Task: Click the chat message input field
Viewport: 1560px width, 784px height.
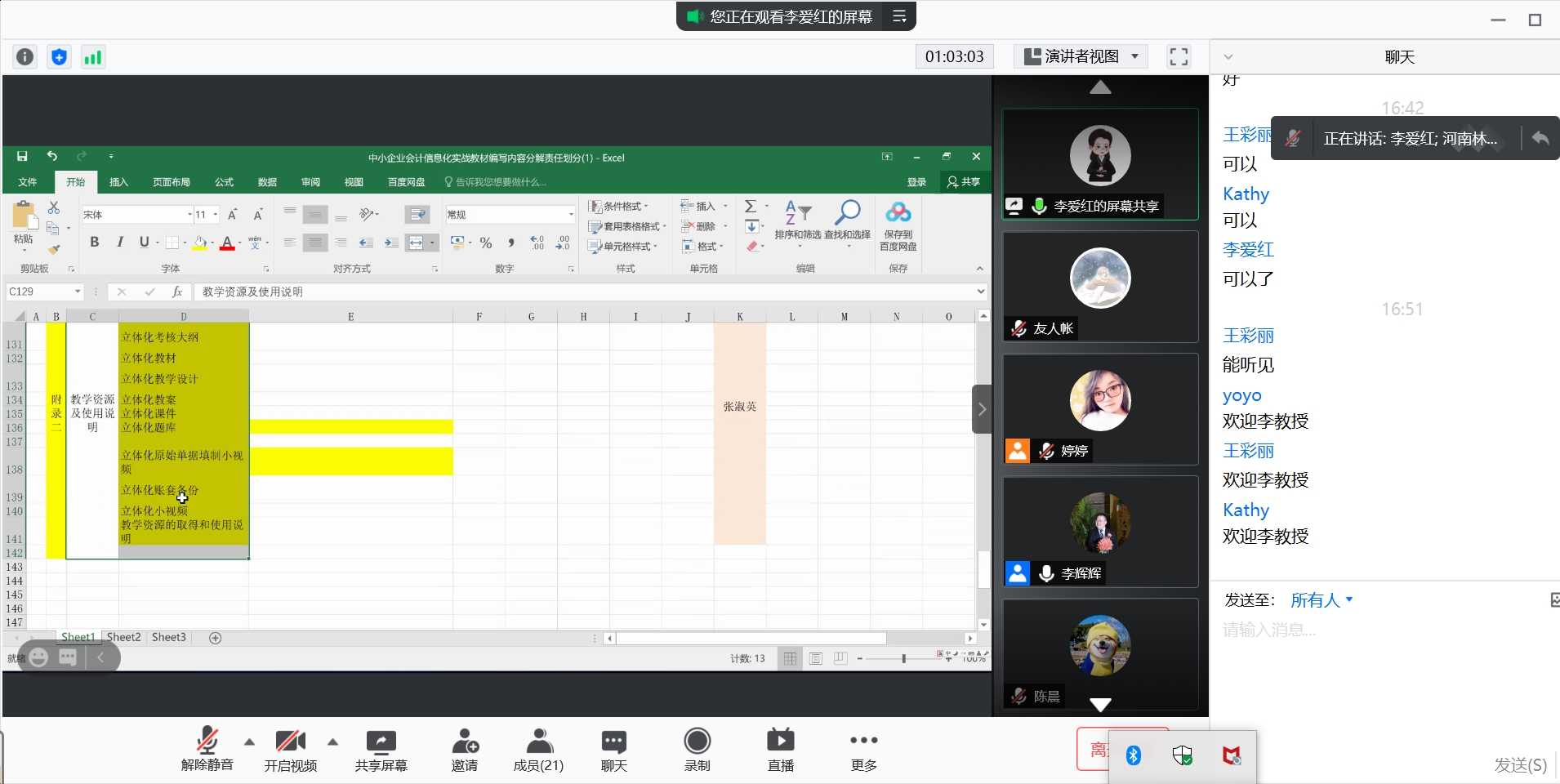Action: click(1380, 630)
